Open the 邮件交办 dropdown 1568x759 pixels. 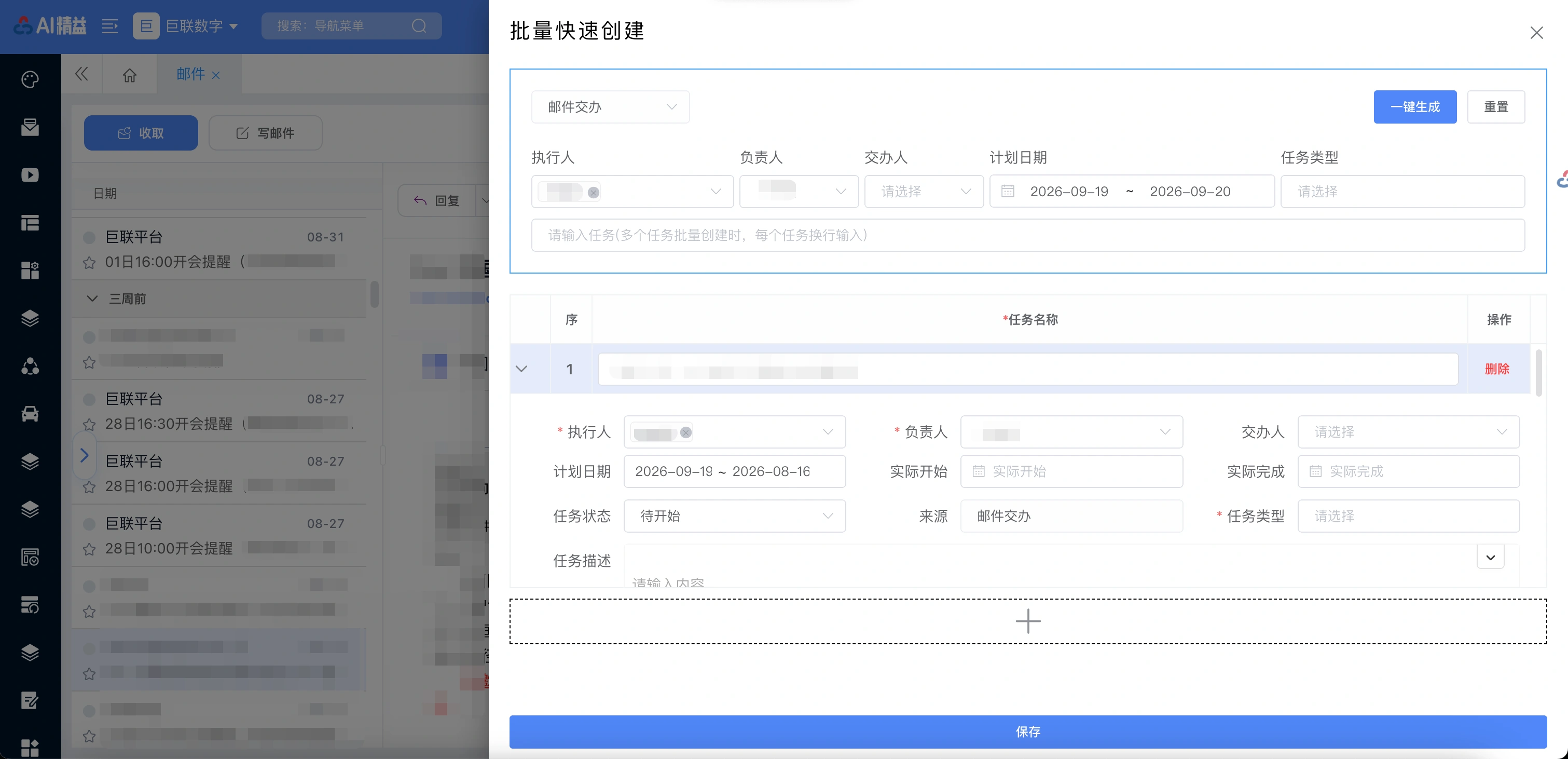coord(610,106)
